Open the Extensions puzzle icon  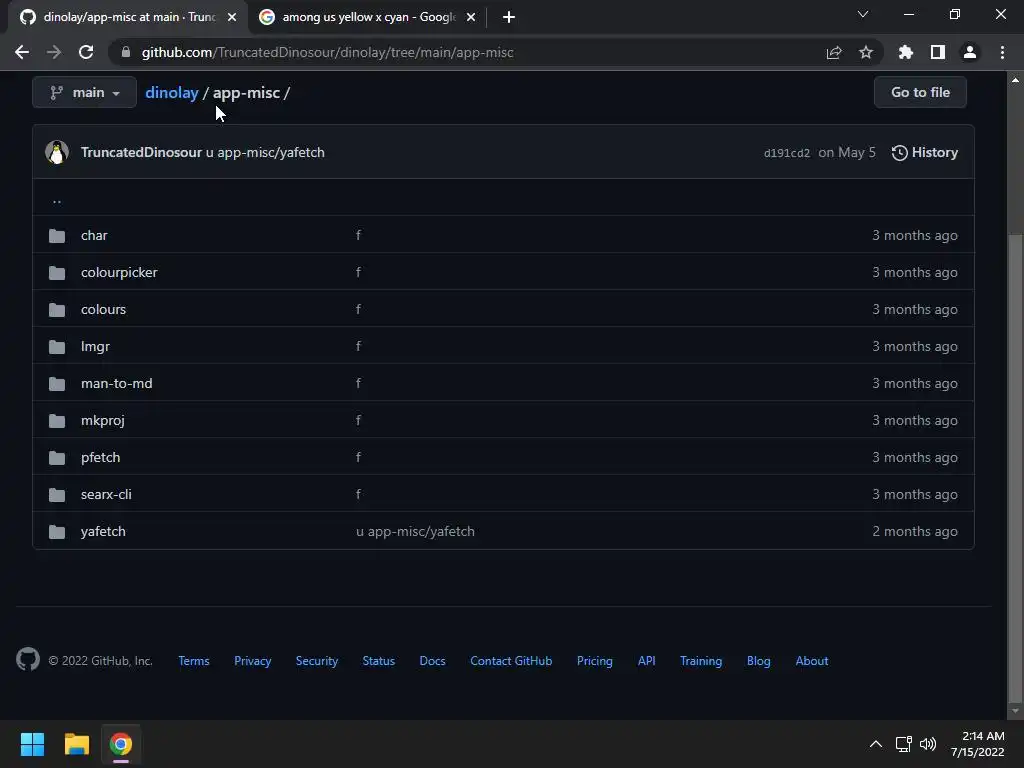coord(906,52)
